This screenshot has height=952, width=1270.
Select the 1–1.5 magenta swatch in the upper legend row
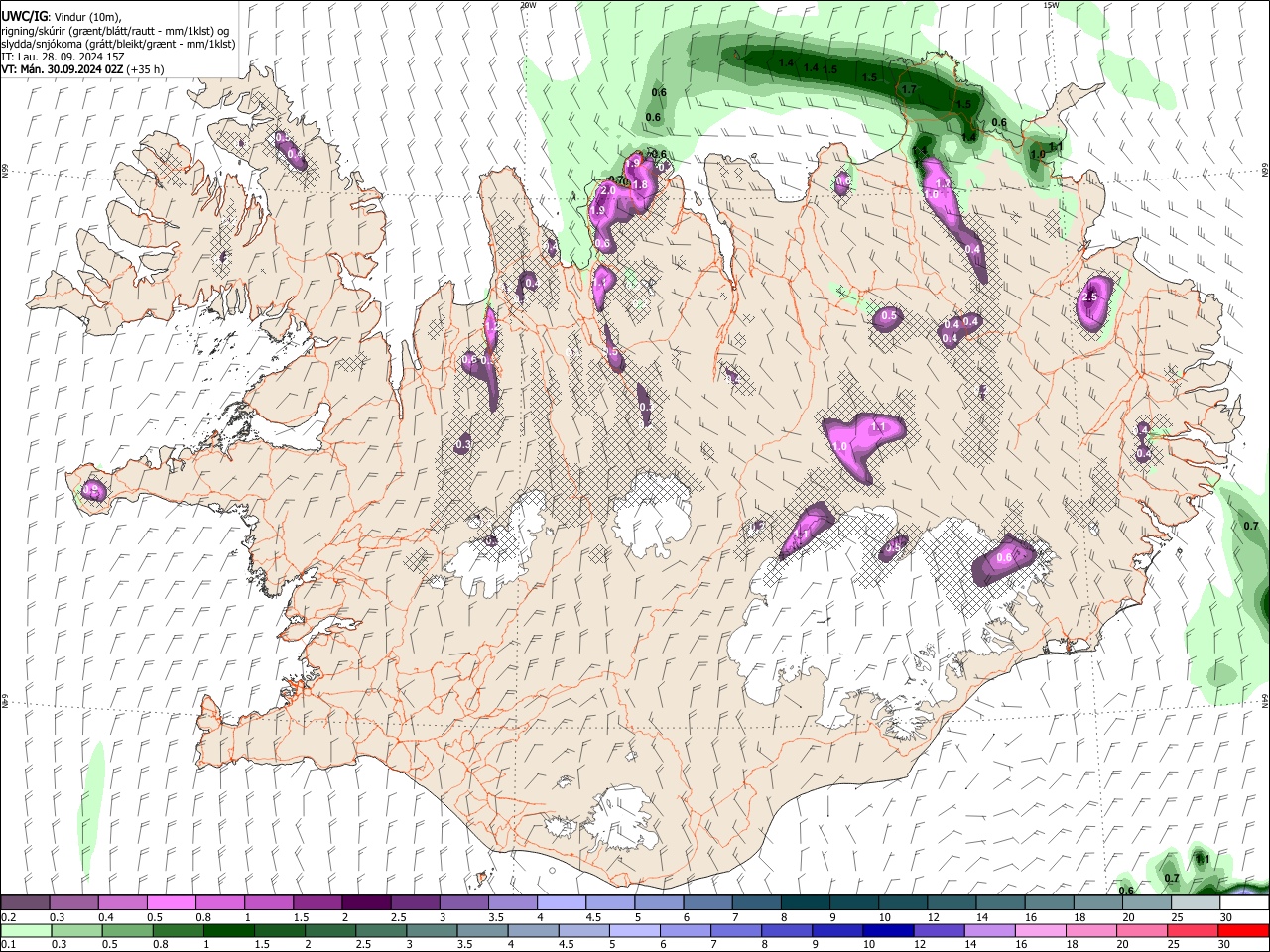click(269, 903)
